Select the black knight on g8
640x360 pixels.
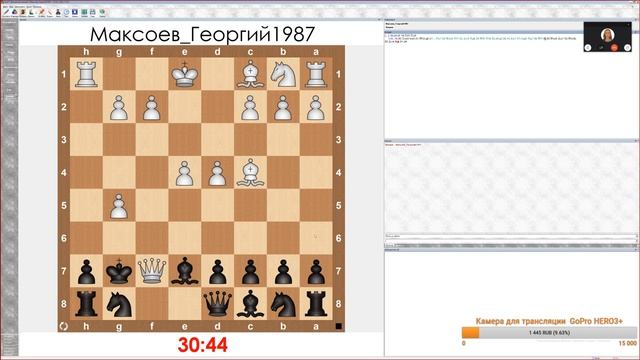pyautogui.click(x=119, y=304)
